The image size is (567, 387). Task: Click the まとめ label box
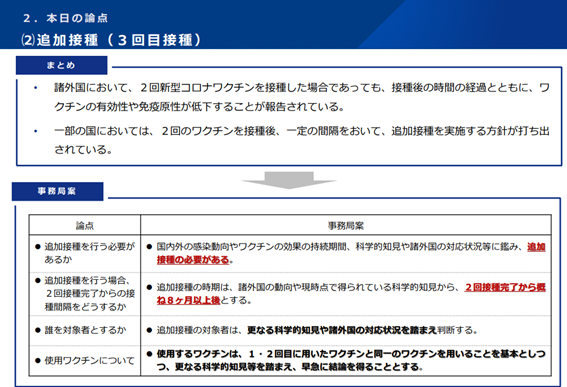(61, 65)
